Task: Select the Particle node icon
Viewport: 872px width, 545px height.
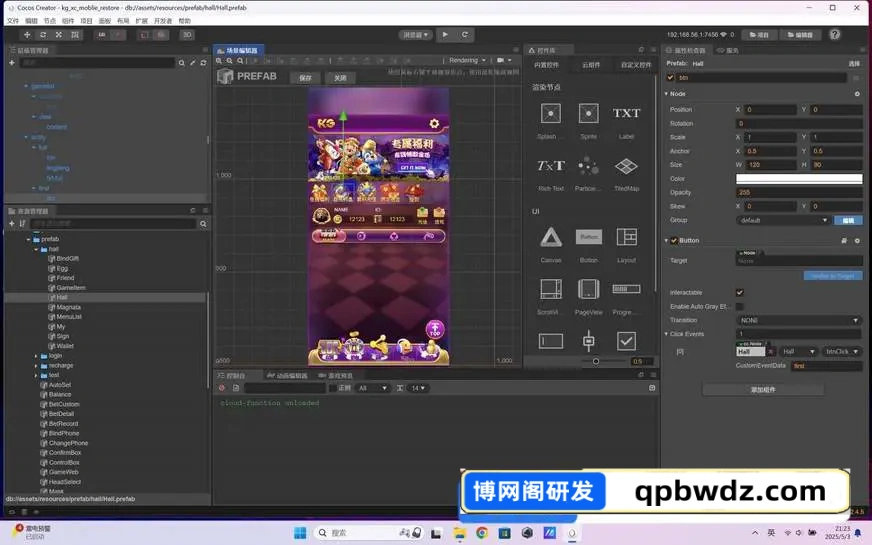Action: 588,166
